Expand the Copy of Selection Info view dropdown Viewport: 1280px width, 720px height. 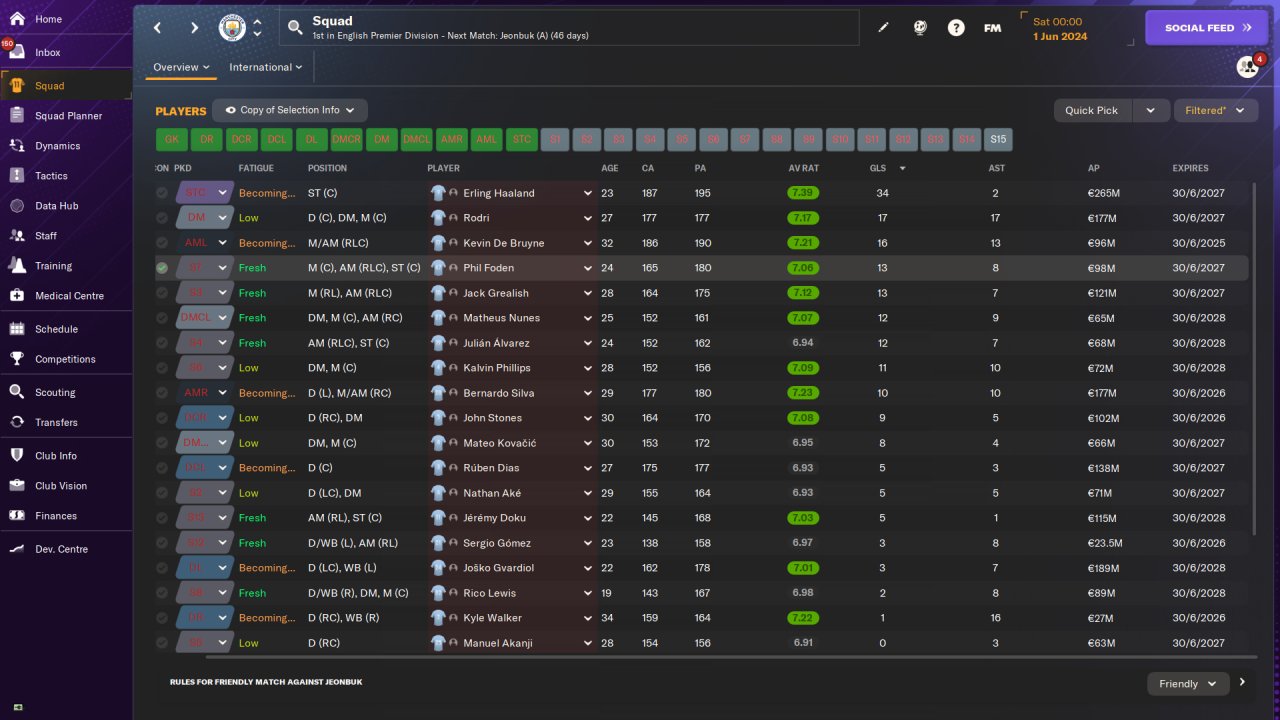[x=290, y=110]
